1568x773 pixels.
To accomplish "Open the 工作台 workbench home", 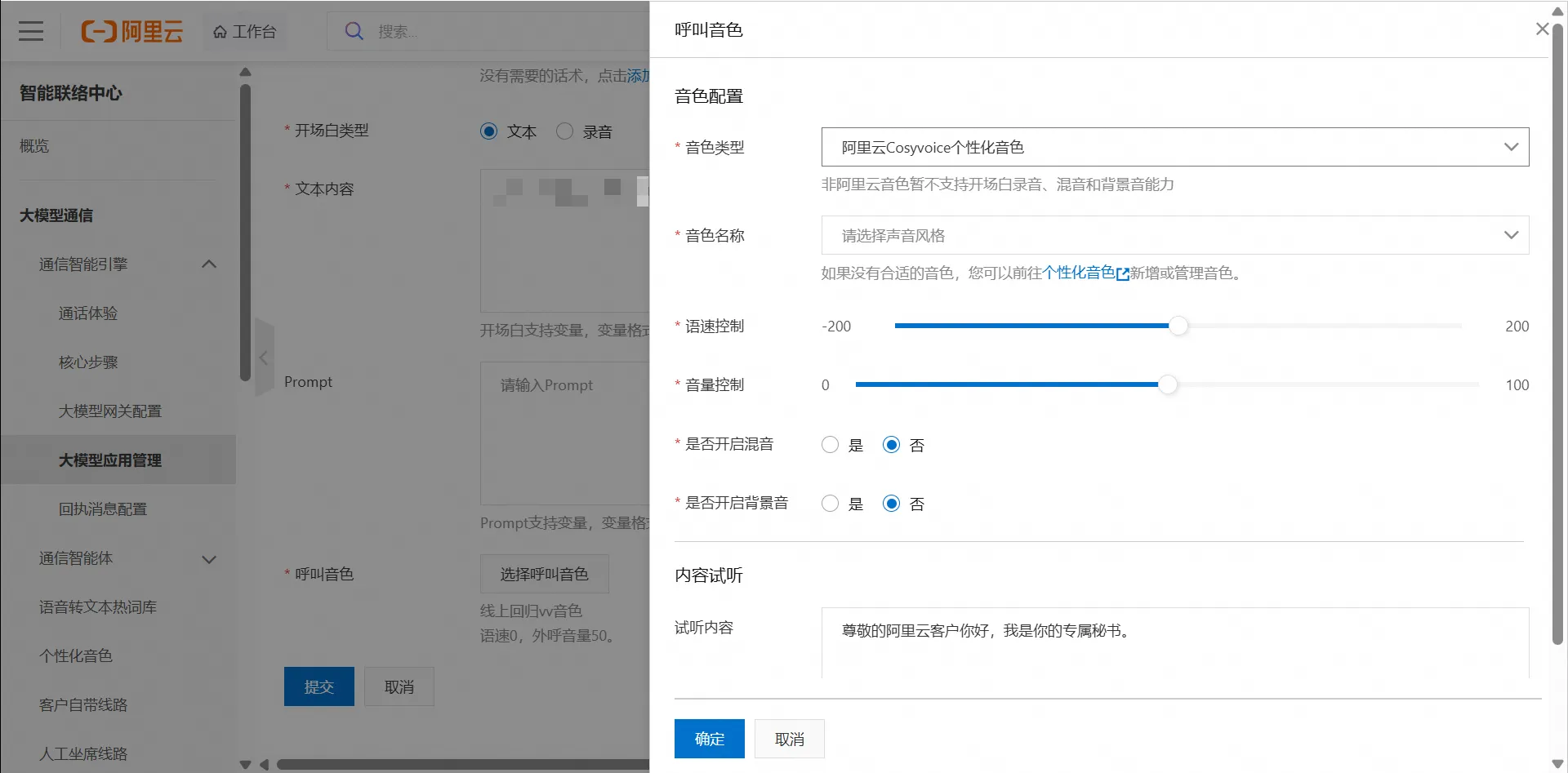I will pos(244,31).
